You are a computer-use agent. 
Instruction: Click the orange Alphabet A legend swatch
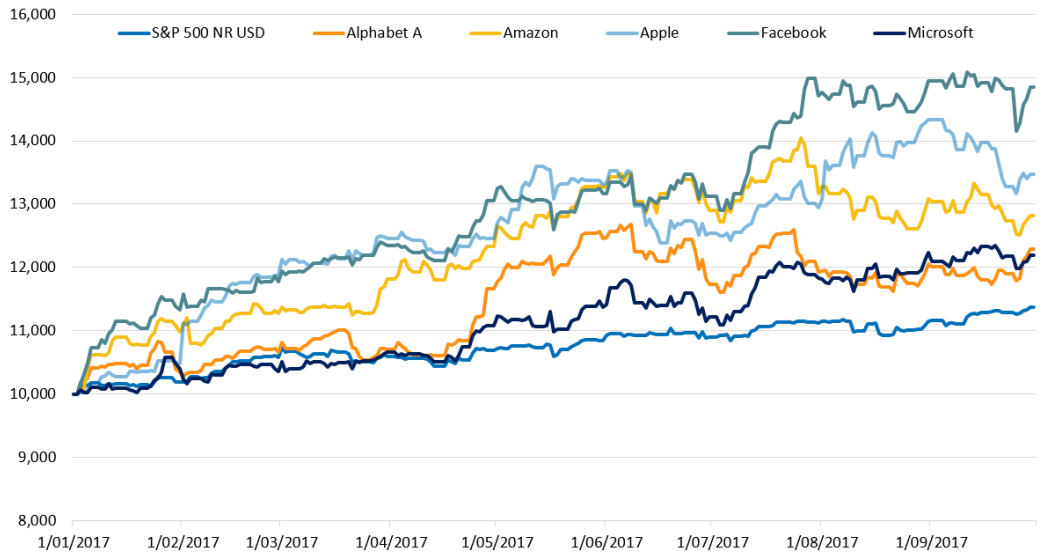(x=326, y=33)
